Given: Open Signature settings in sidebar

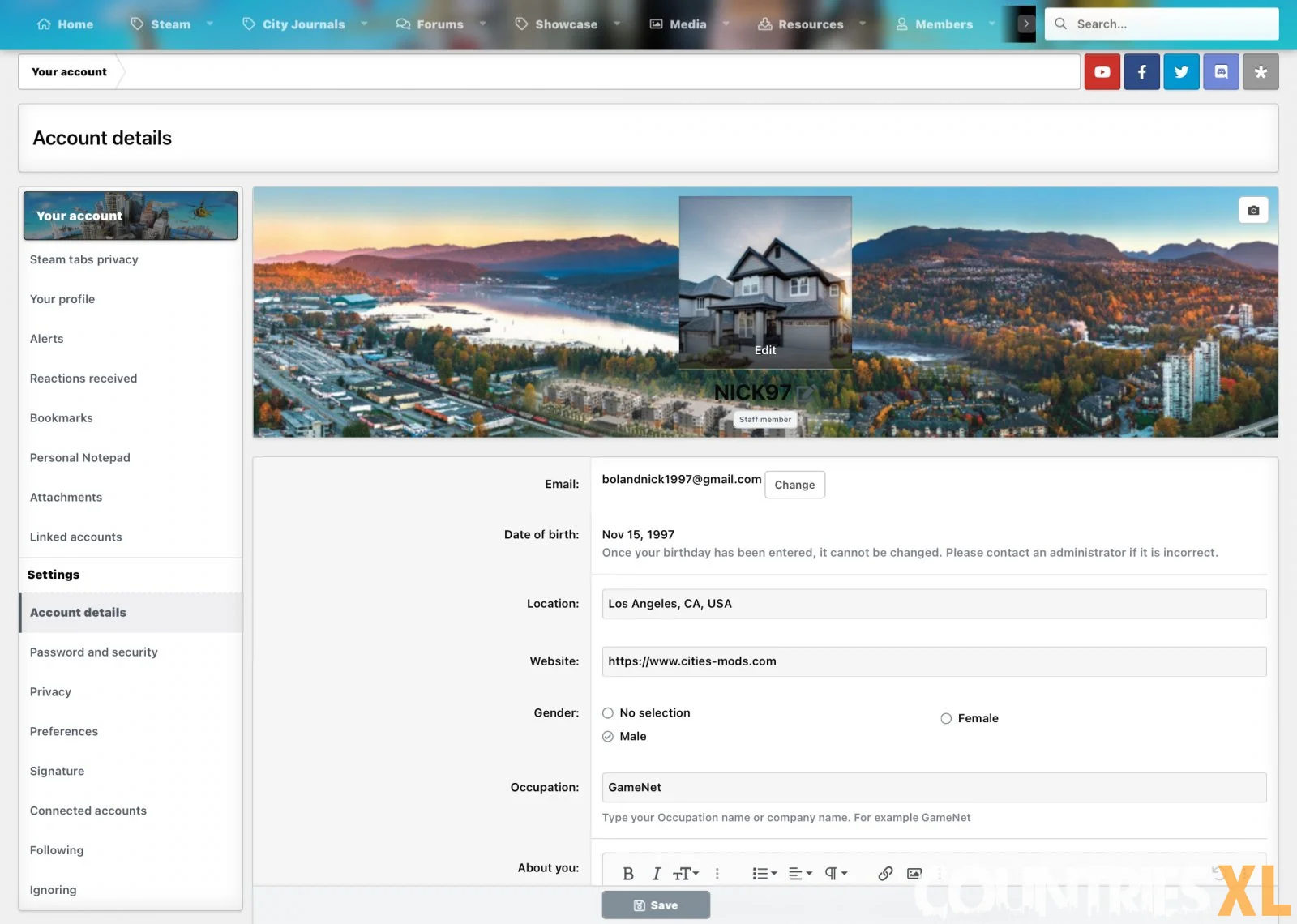Looking at the screenshot, I should pyautogui.click(x=58, y=772).
